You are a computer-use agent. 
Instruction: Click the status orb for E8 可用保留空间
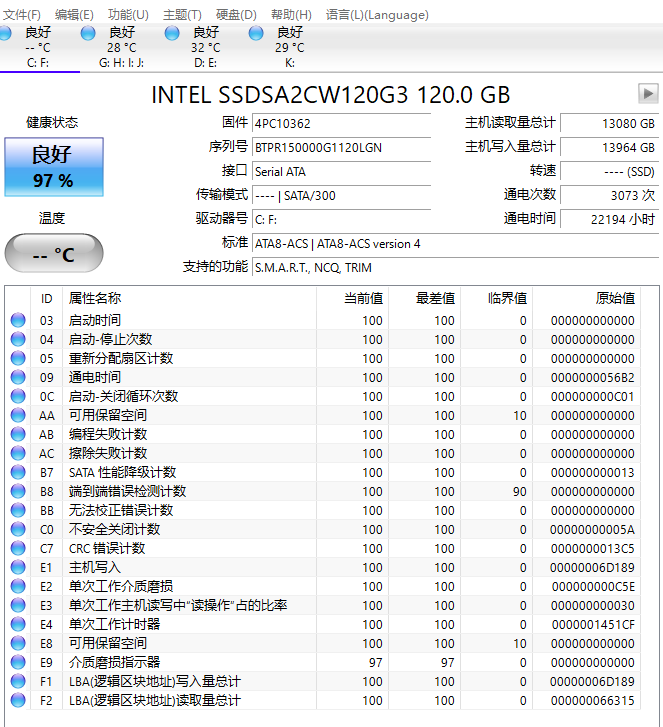(18, 644)
